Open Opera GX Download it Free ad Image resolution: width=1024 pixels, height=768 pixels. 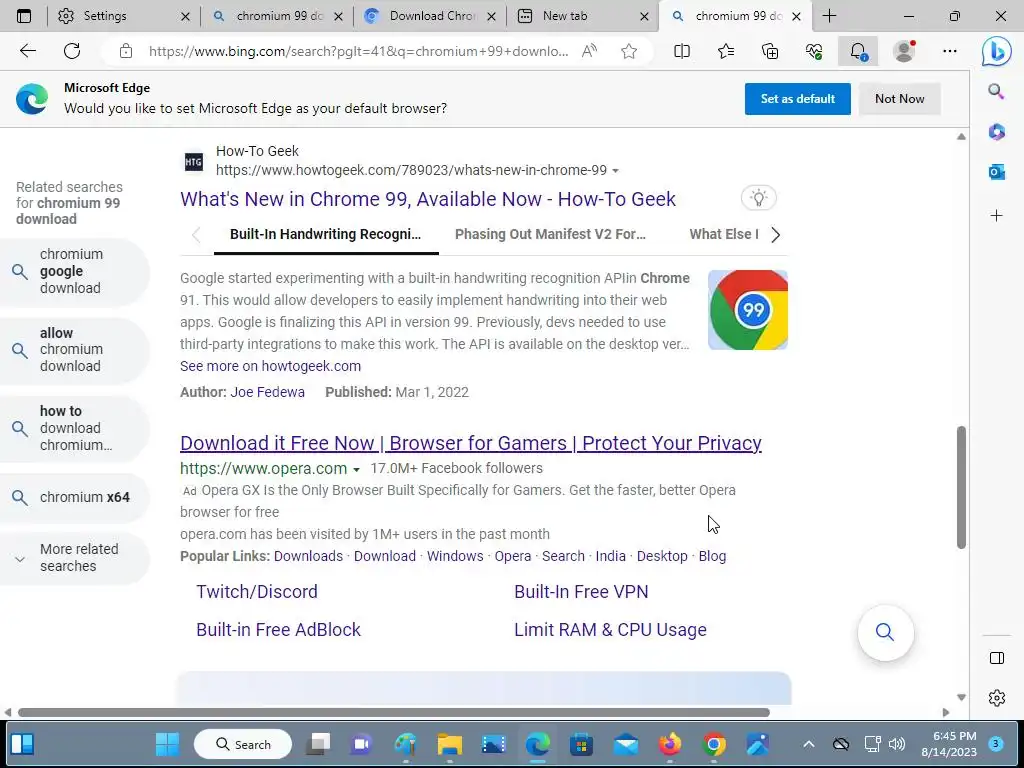(x=471, y=443)
